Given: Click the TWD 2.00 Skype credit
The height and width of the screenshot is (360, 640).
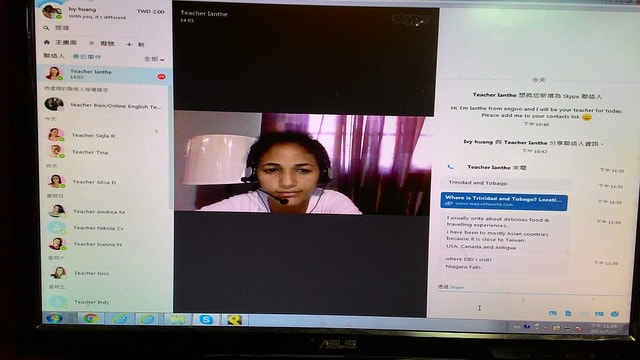Looking at the screenshot, I should coord(151,11).
